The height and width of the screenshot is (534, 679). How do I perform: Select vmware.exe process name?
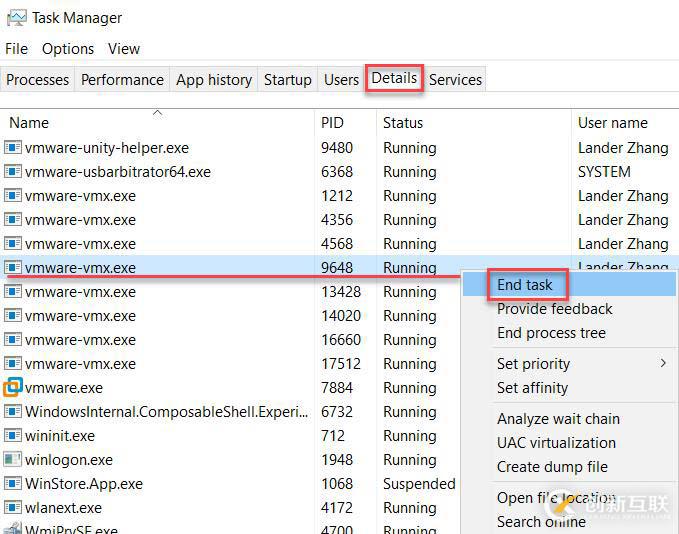coord(64,388)
